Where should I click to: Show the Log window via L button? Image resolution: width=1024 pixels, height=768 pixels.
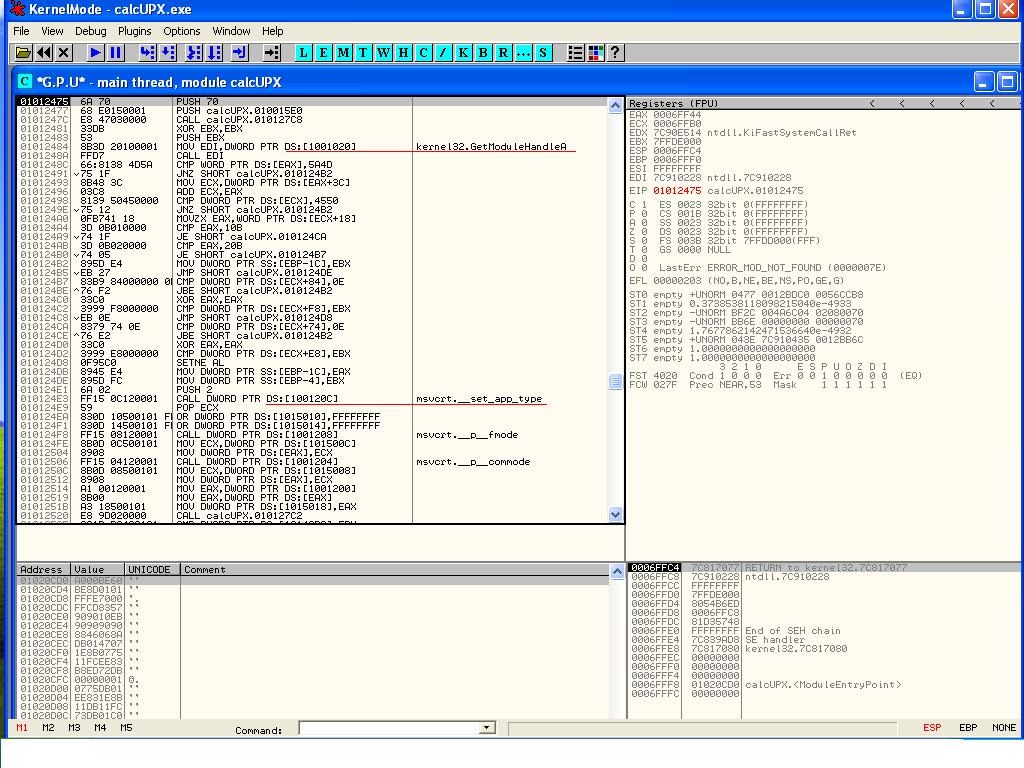coord(304,53)
